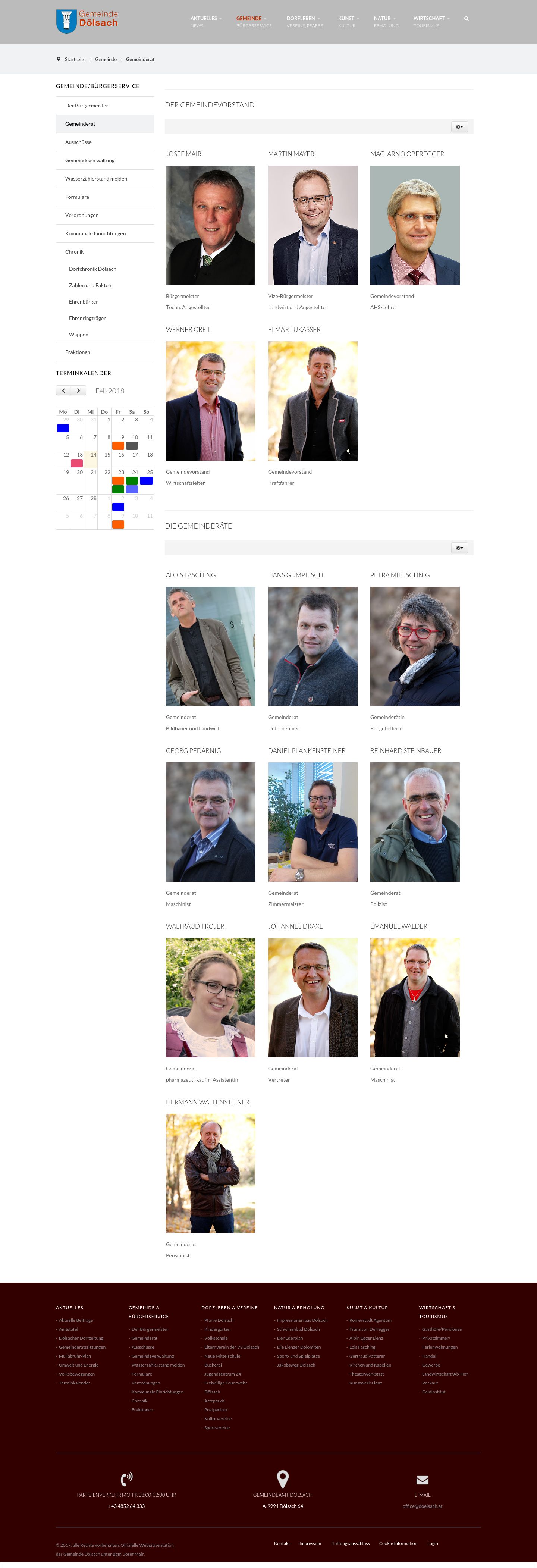Click the office@doelsach.at email link
The image size is (537, 1568).
point(423,1506)
